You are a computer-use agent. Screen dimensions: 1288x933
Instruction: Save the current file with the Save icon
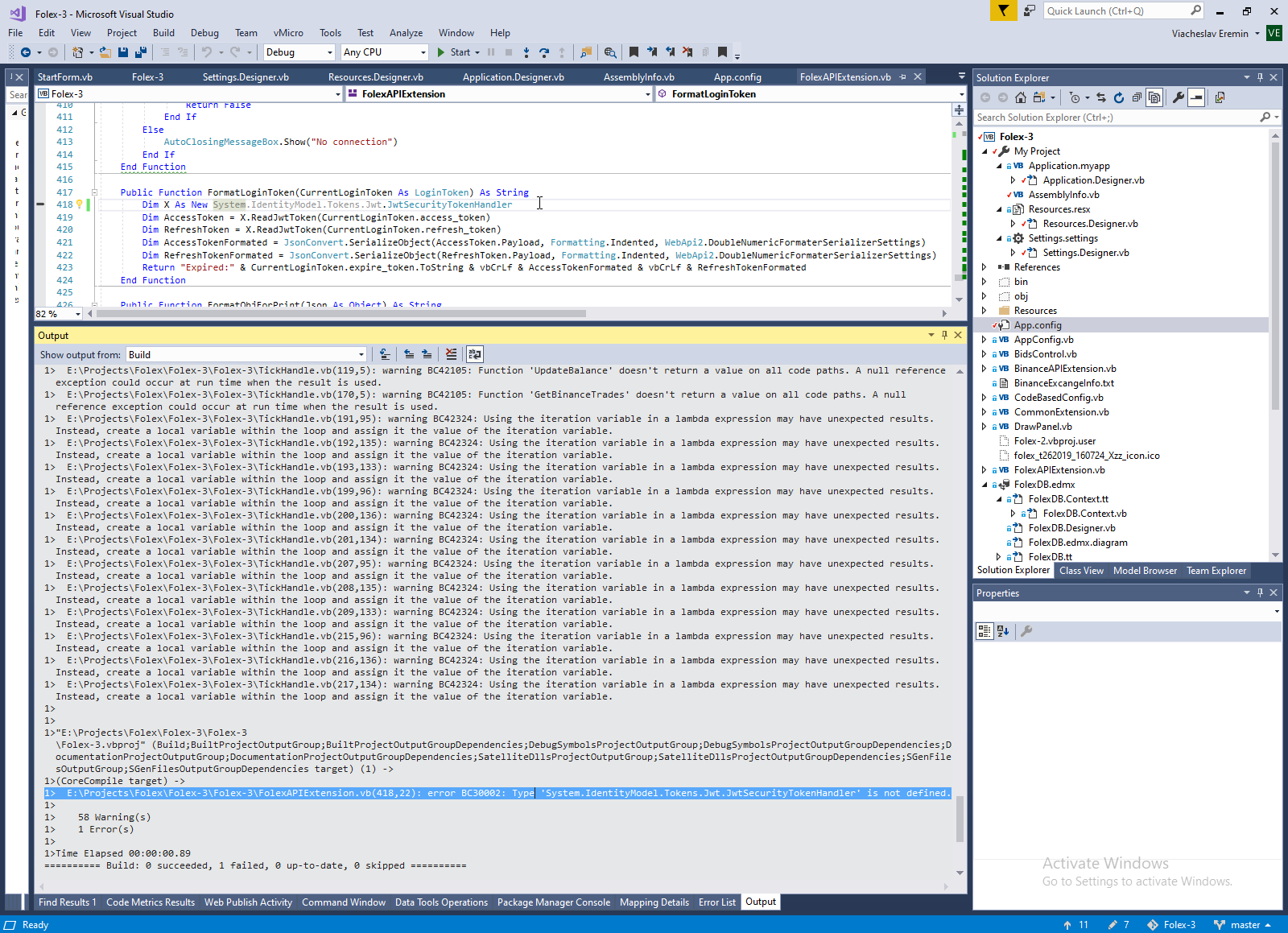(123, 52)
